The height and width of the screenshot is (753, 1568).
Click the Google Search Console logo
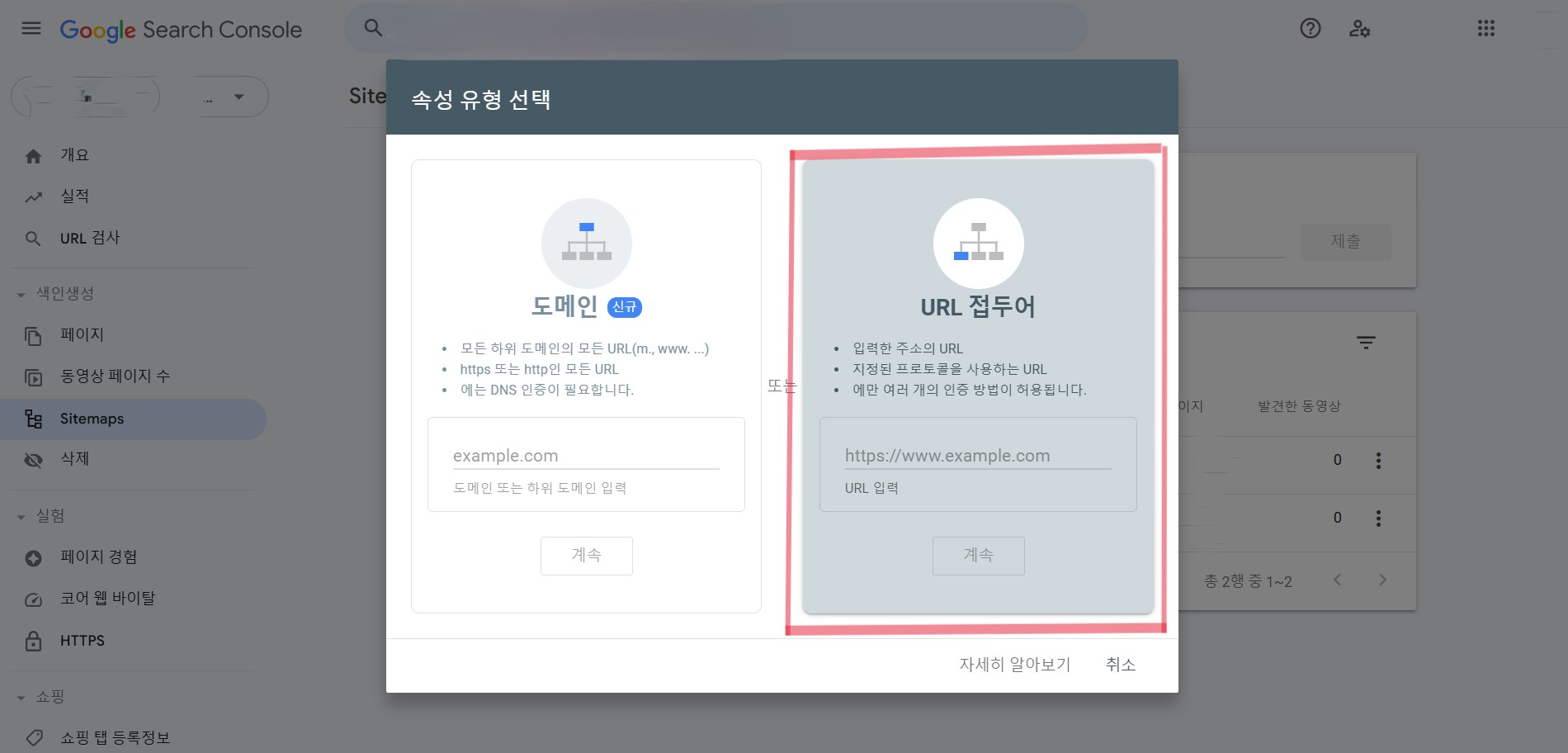[181, 30]
